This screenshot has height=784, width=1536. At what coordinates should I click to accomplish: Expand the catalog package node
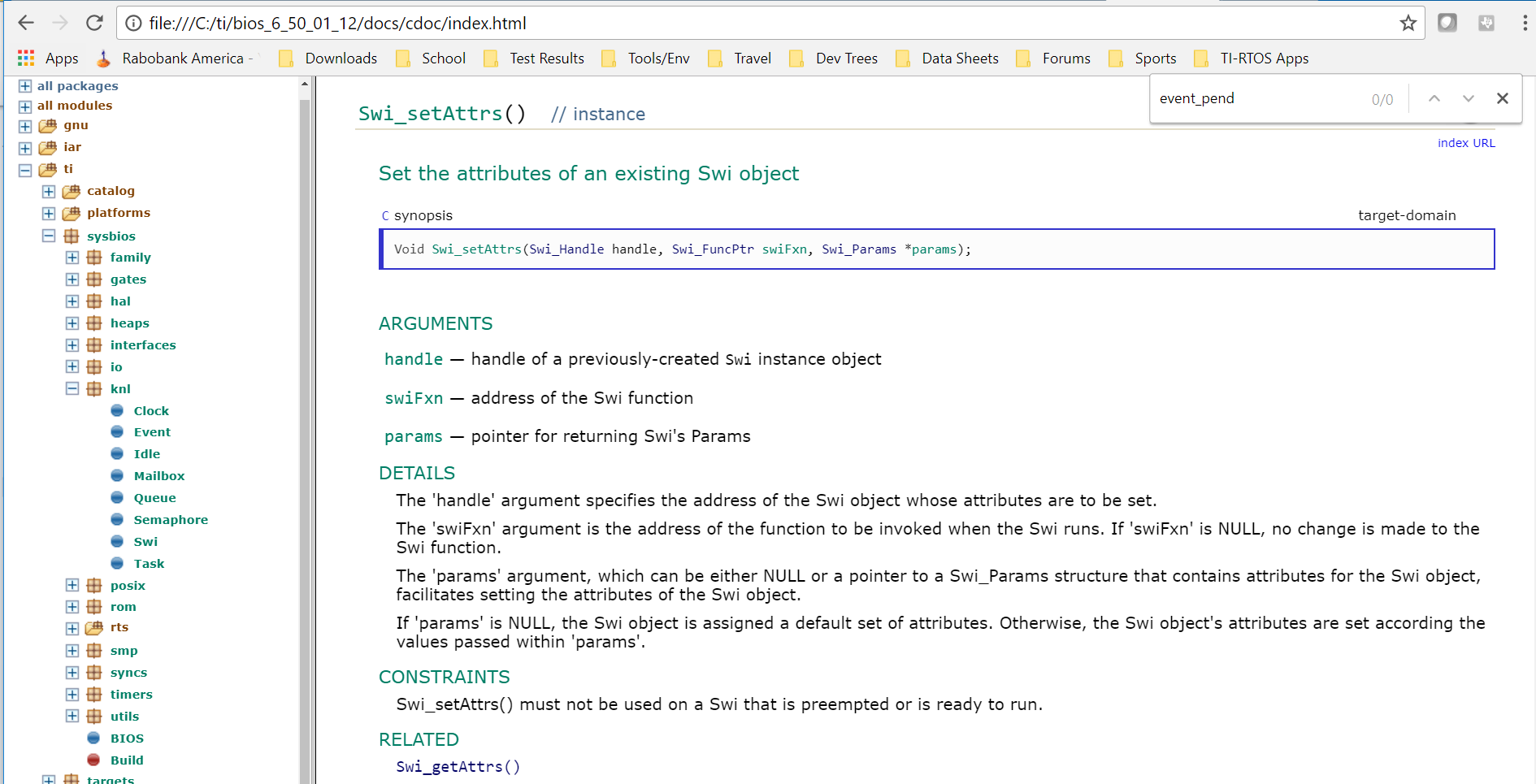[49, 192]
